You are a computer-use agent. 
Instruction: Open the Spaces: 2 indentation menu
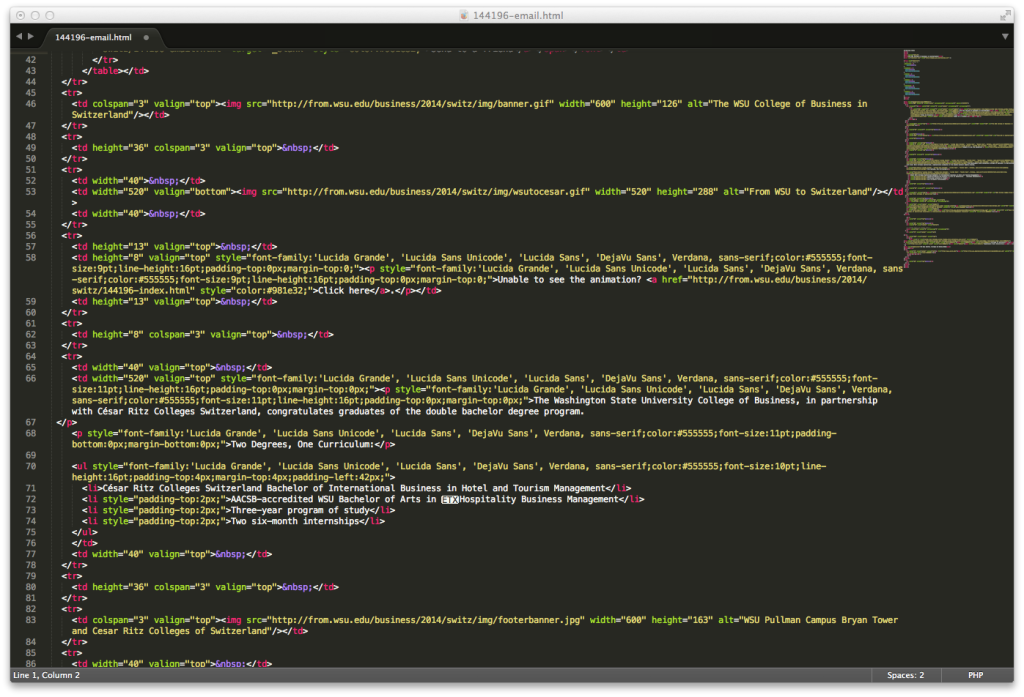coord(905,675)
